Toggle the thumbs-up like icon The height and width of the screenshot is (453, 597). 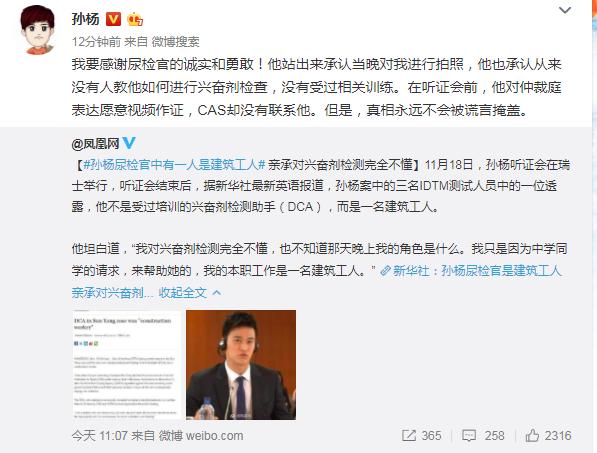pos(532,435)
